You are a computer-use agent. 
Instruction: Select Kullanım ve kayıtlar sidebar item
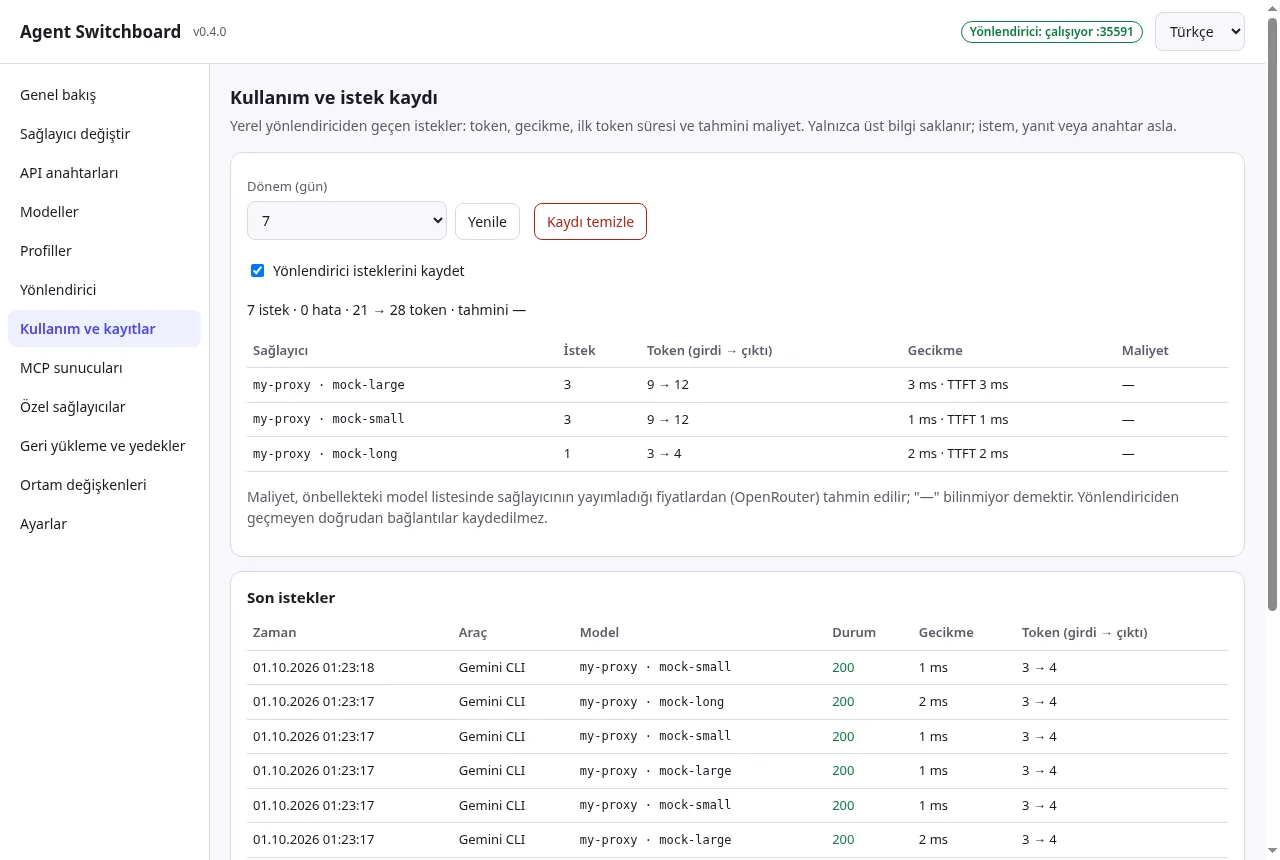[104, 329]
